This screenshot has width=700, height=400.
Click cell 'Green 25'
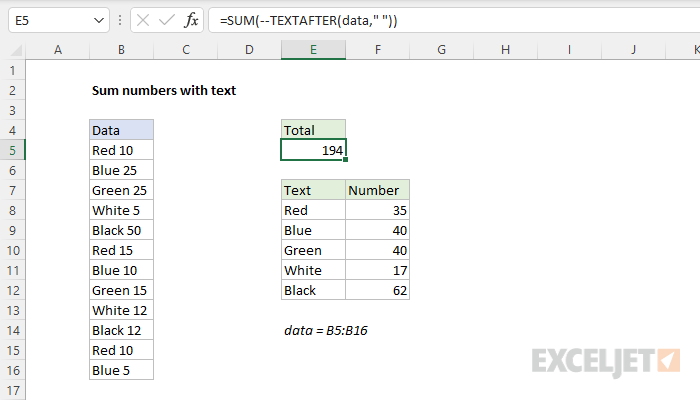[121, 191]
